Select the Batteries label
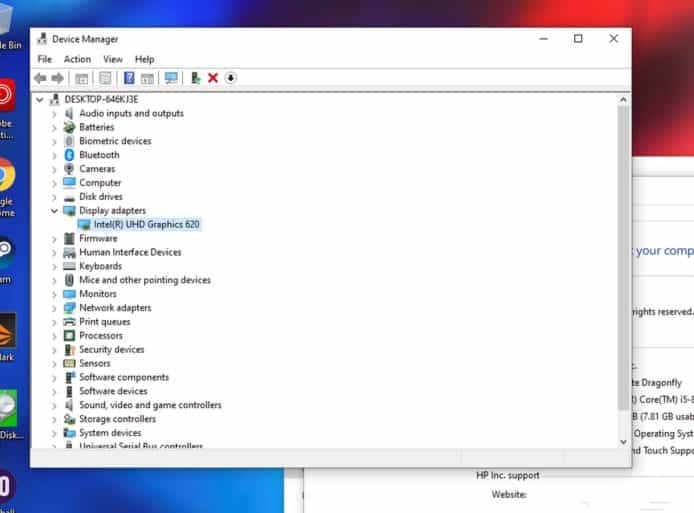 (96, 127)
